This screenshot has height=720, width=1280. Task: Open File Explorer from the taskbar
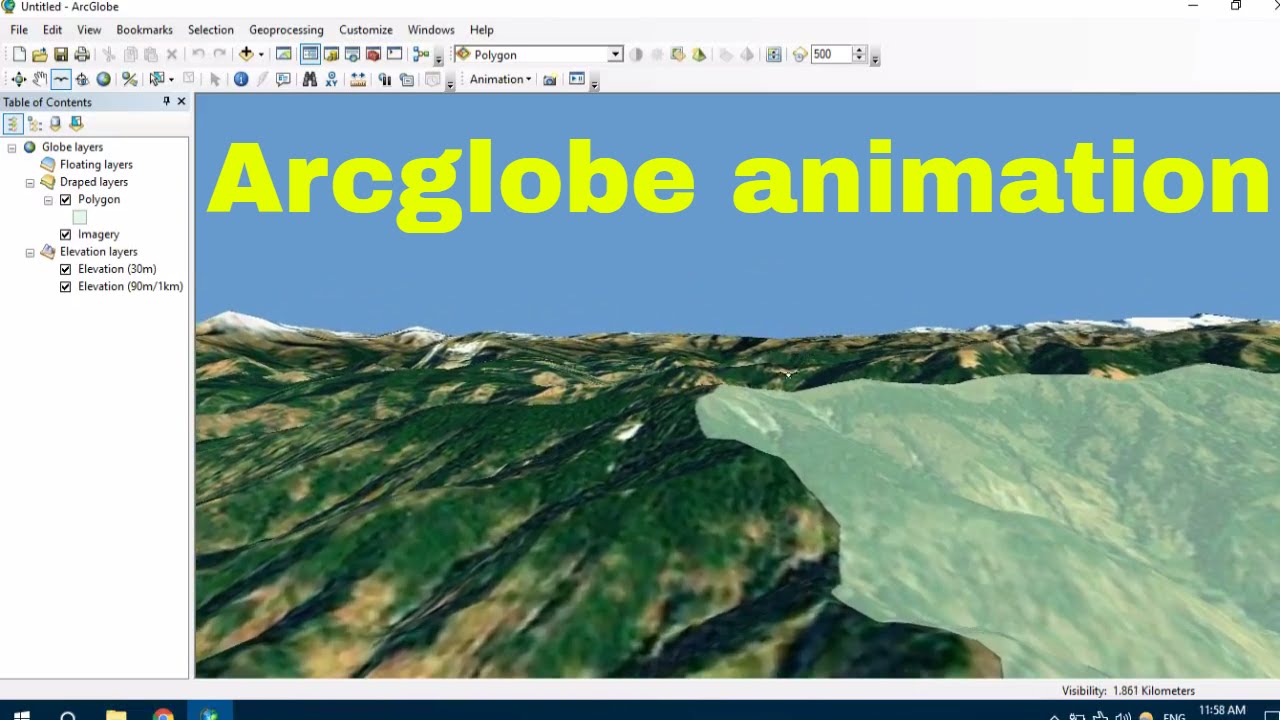pyautogui.click(x=116, y=714)
